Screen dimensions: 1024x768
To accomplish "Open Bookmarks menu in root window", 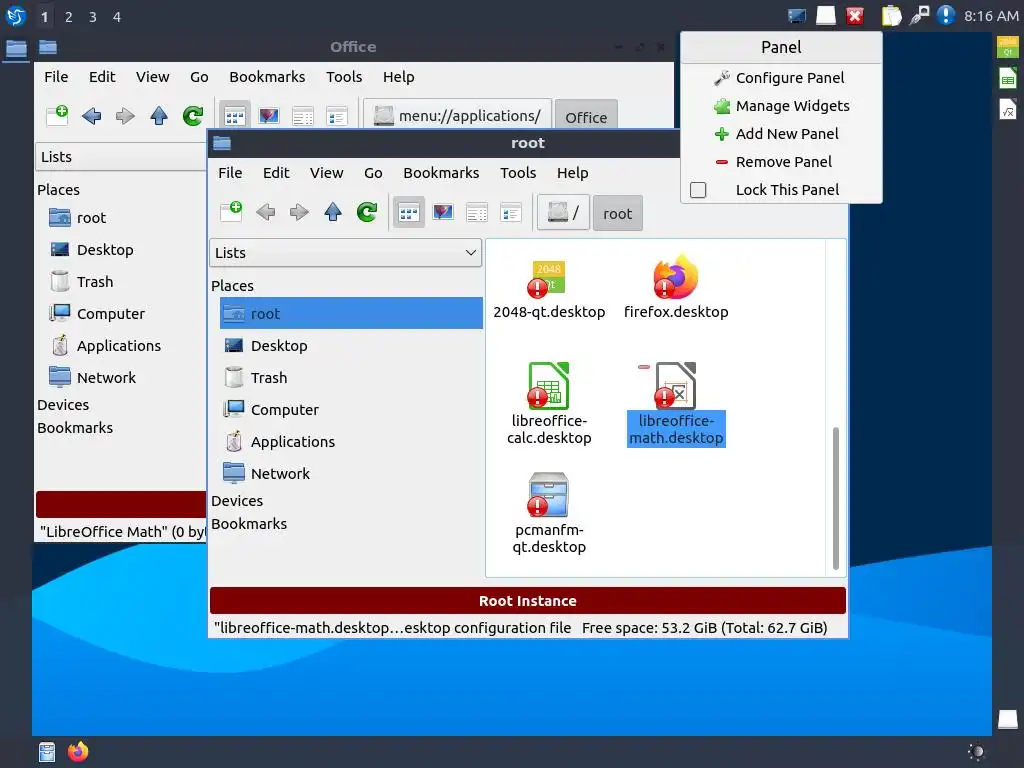I will [x=441, y=173].
